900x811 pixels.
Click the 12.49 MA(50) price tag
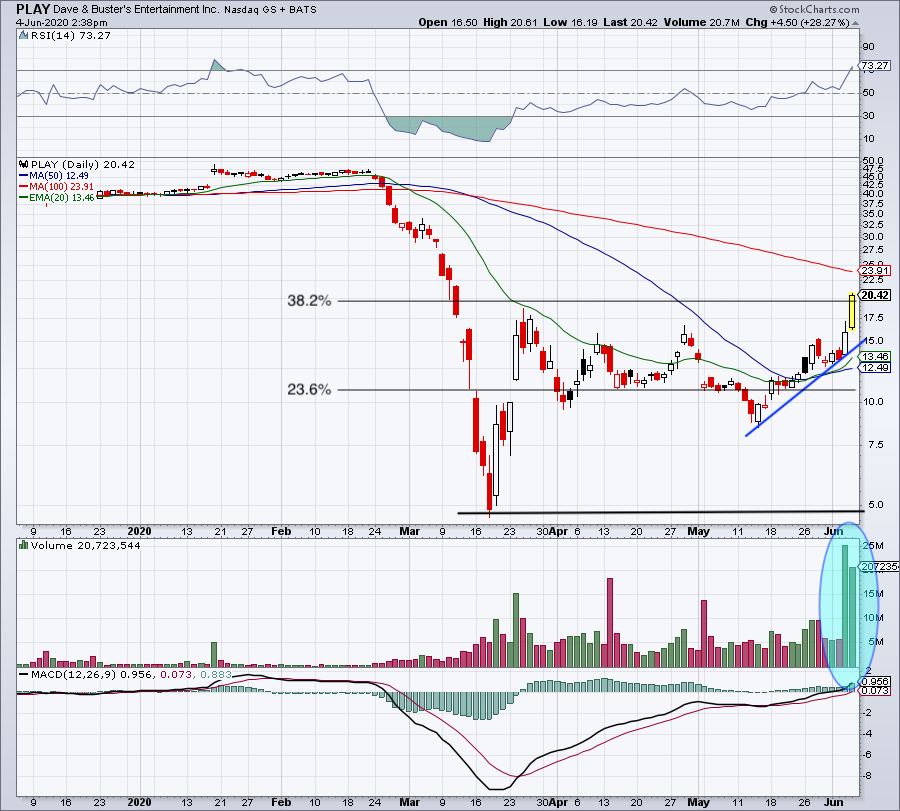tap(874, 367)
